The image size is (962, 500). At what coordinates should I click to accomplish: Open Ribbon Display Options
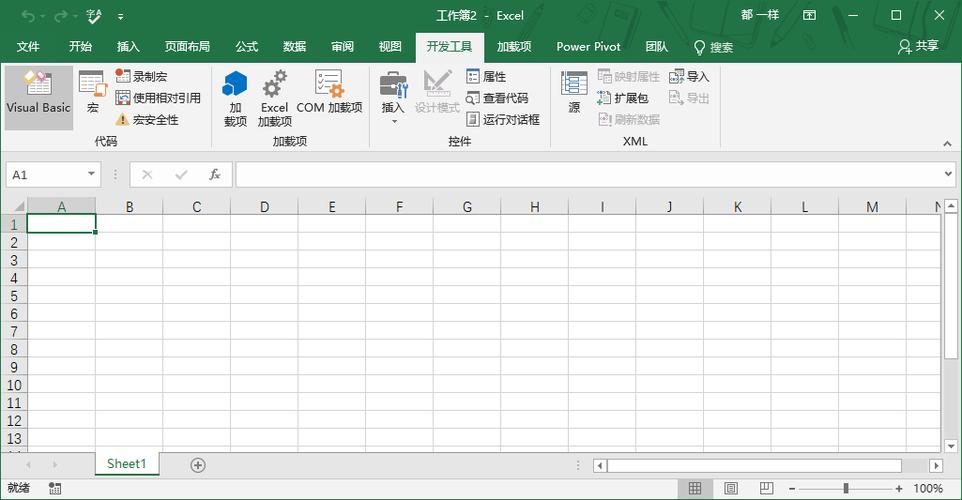click(810, 15)
